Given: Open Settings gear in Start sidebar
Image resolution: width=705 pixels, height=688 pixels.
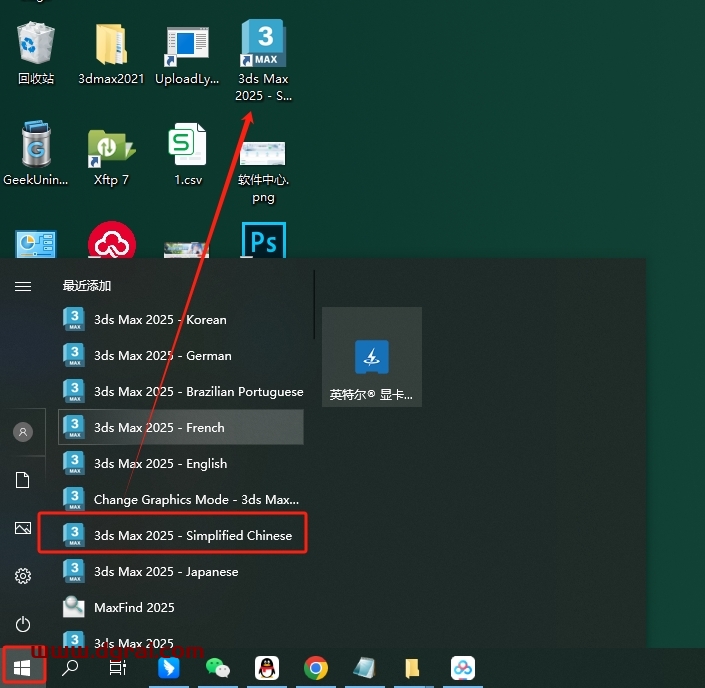Looking at the screenshot, I should tap(23, 576).
